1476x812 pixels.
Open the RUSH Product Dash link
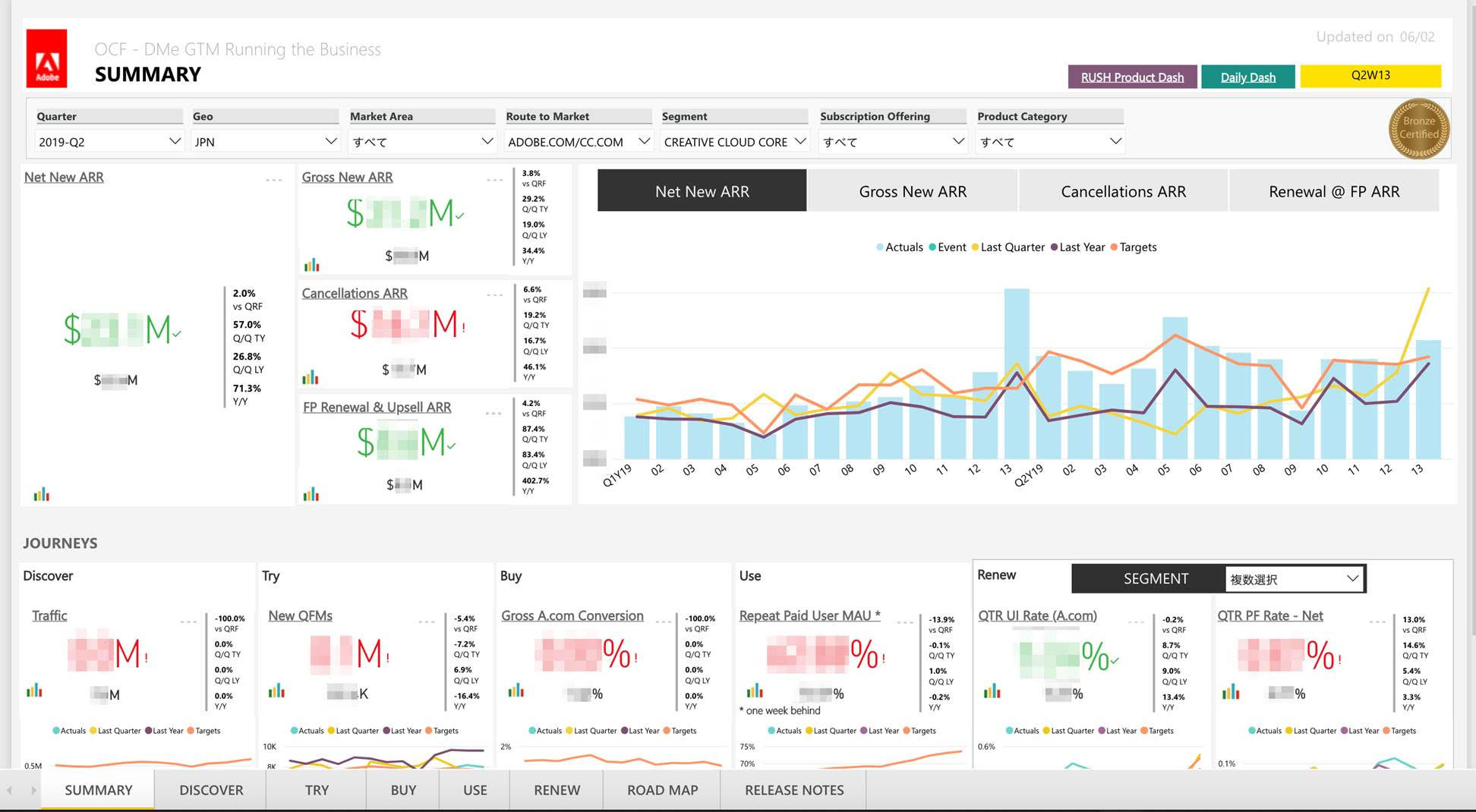click(x=1132, y=77)
